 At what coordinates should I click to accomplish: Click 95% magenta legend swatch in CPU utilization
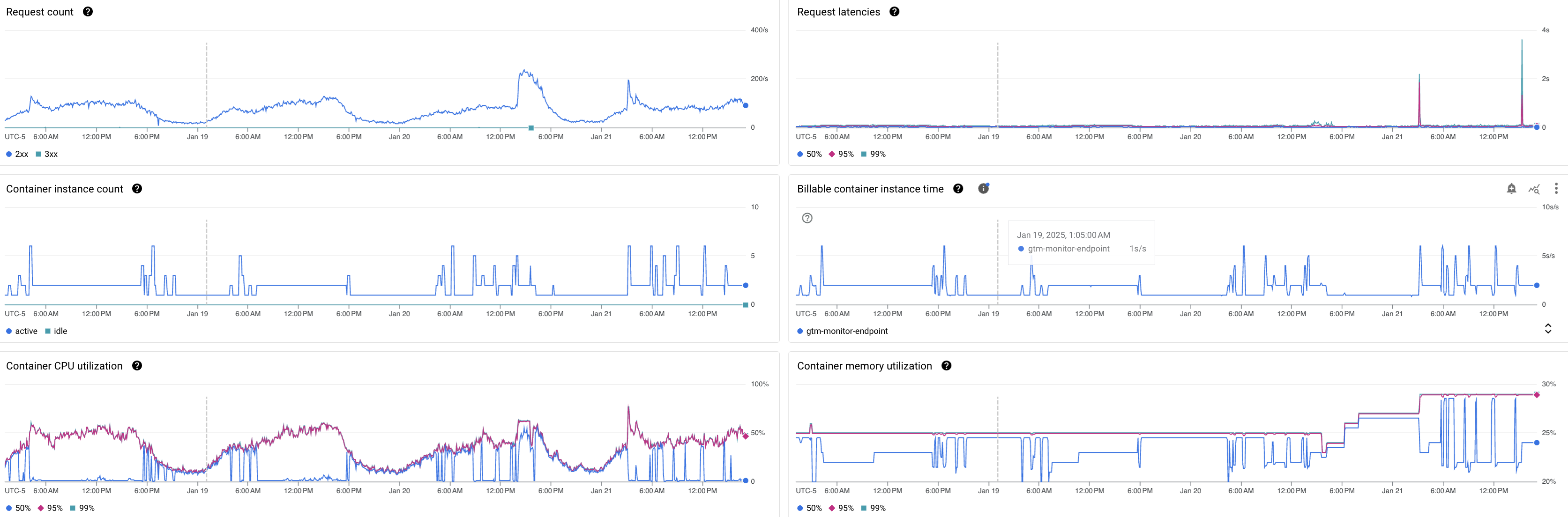click(41, 508)
